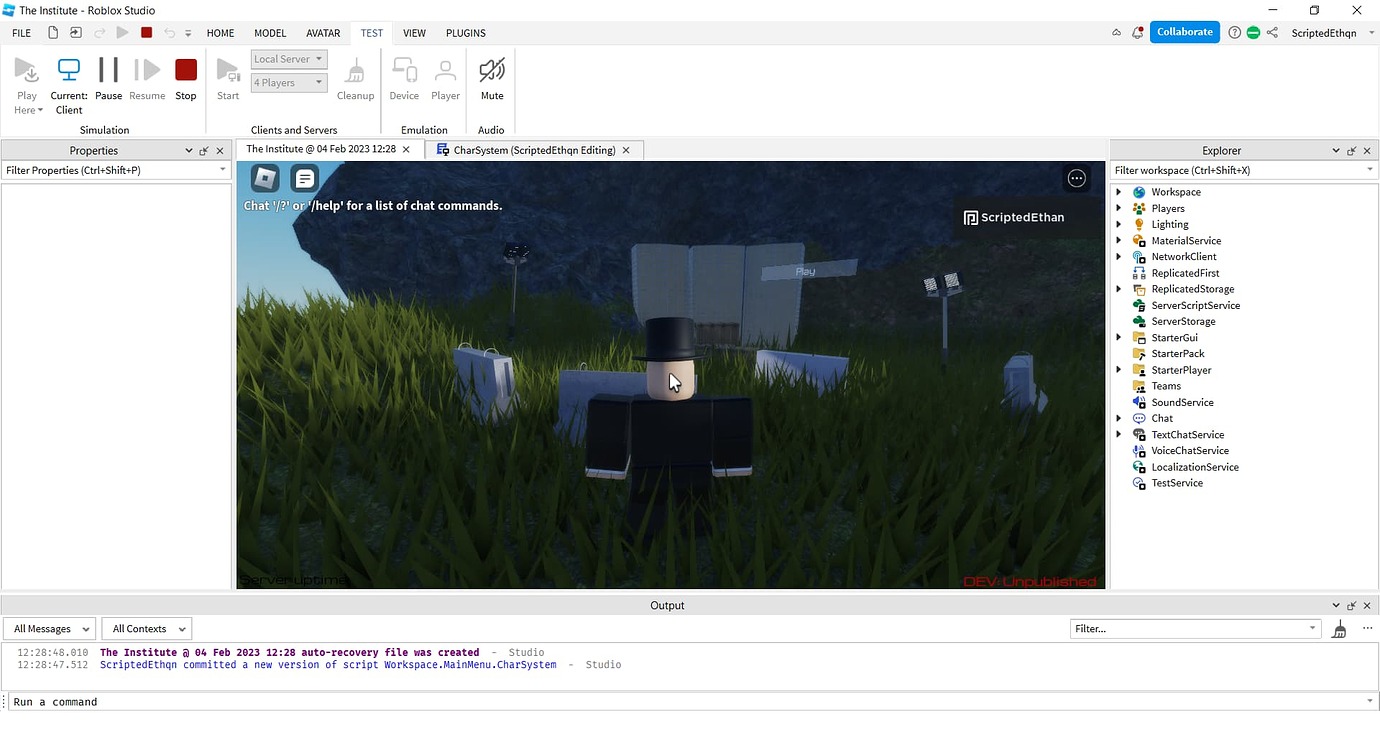Pause the running simulation
Image resolution: width=1380 pixels, height=740 pixels.
click(x=107, y=70)
